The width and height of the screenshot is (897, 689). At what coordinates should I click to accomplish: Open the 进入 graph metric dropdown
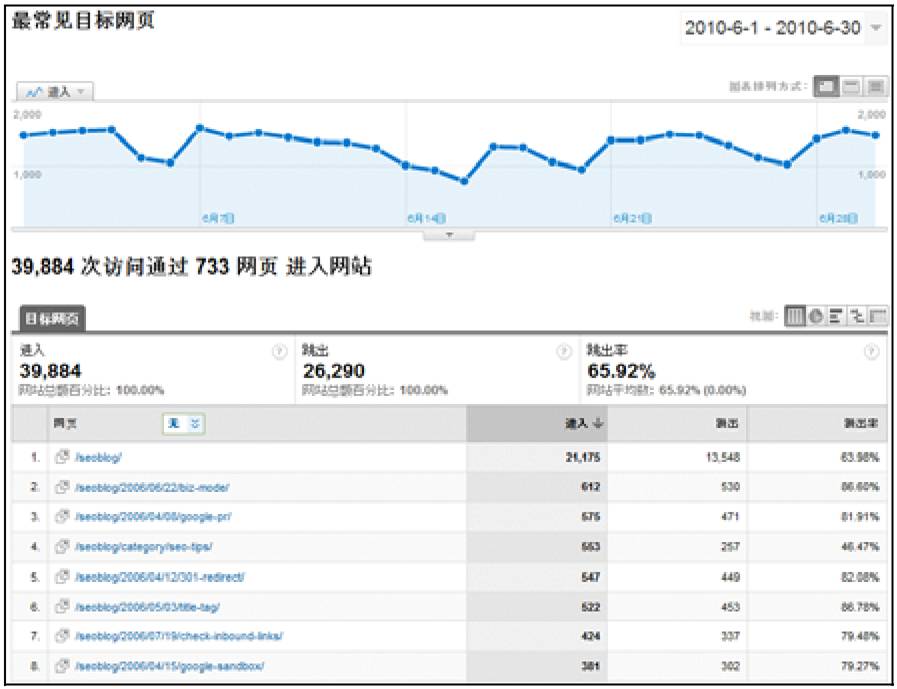click(55, 92)
